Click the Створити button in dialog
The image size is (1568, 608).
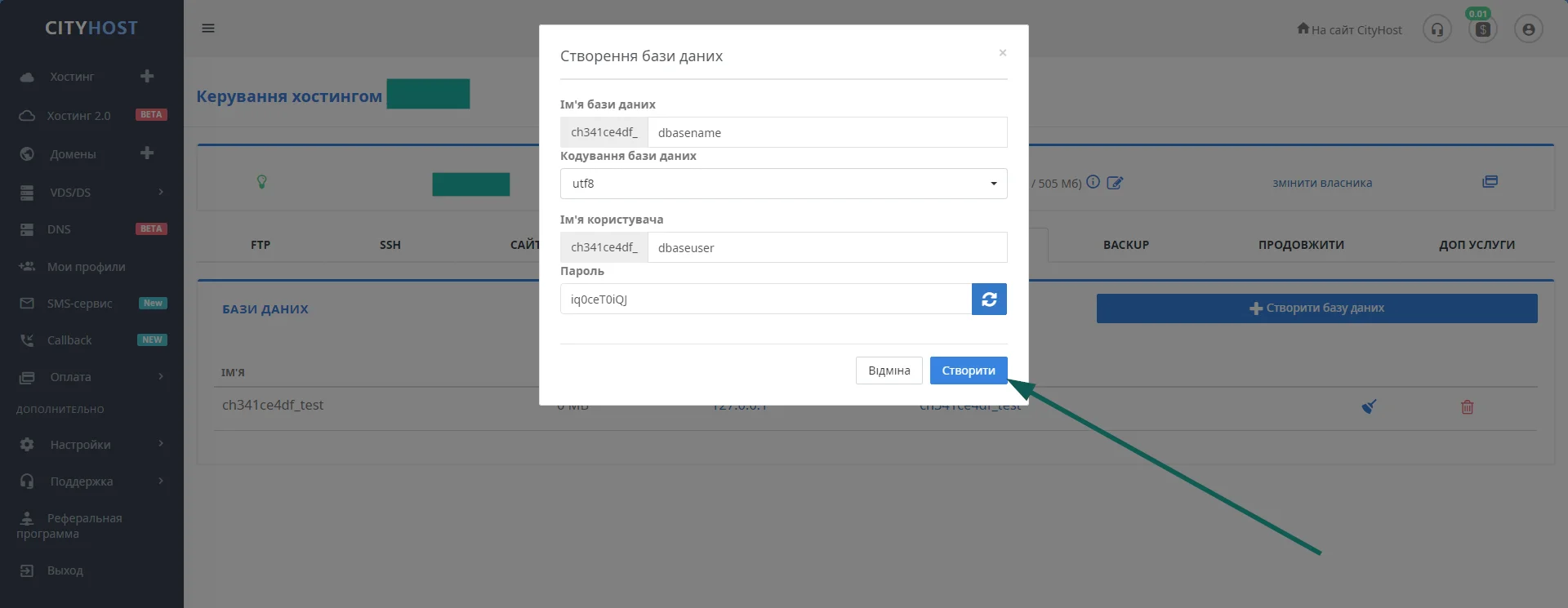(x=969, y=371)
